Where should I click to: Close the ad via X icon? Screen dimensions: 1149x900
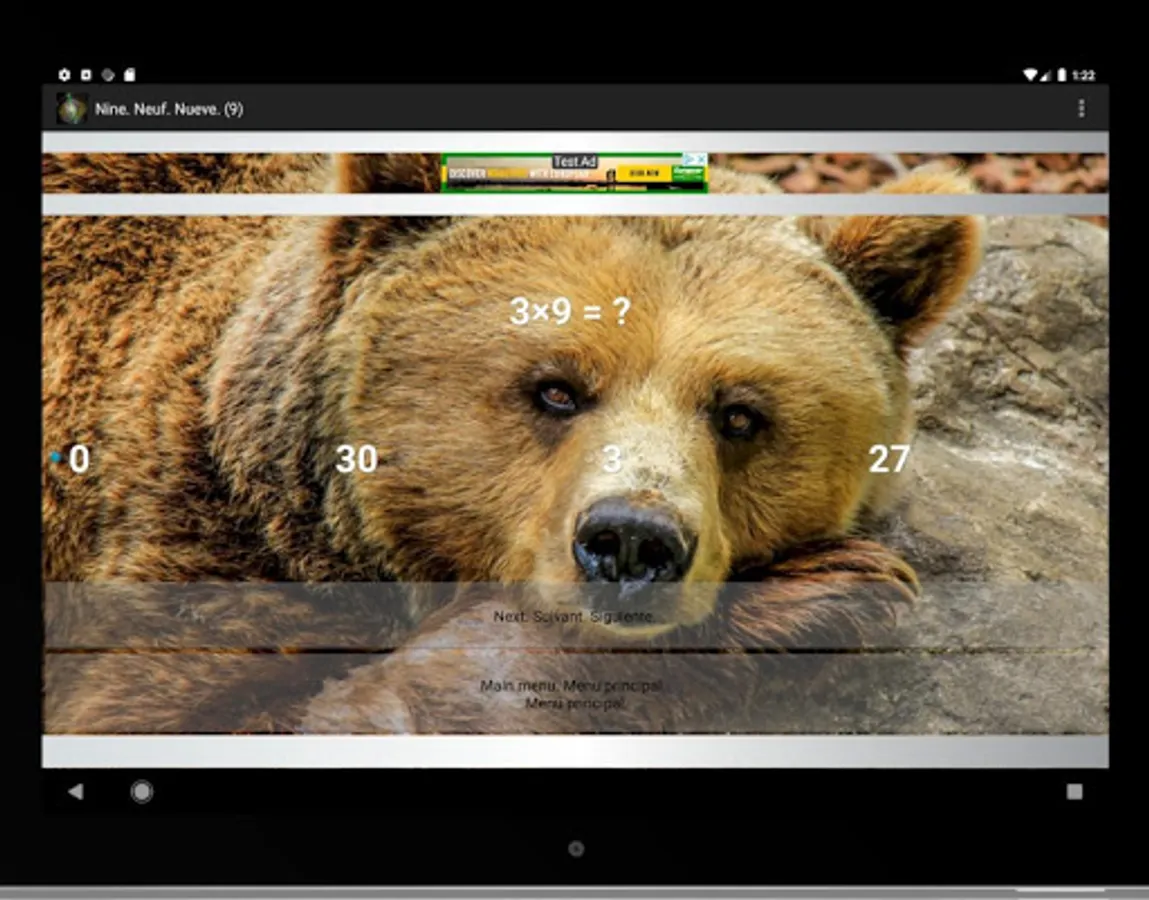[701, 159]
